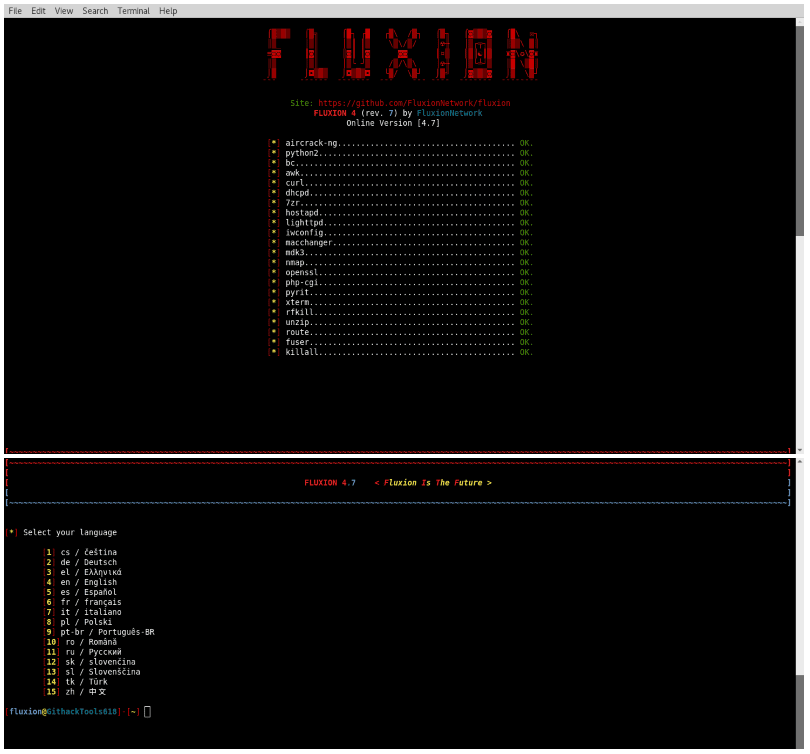Image resolution: width=810 pixels, height=754 pixels.
Task: Click language option 6 fr / français
Action: tap(83, 602)
